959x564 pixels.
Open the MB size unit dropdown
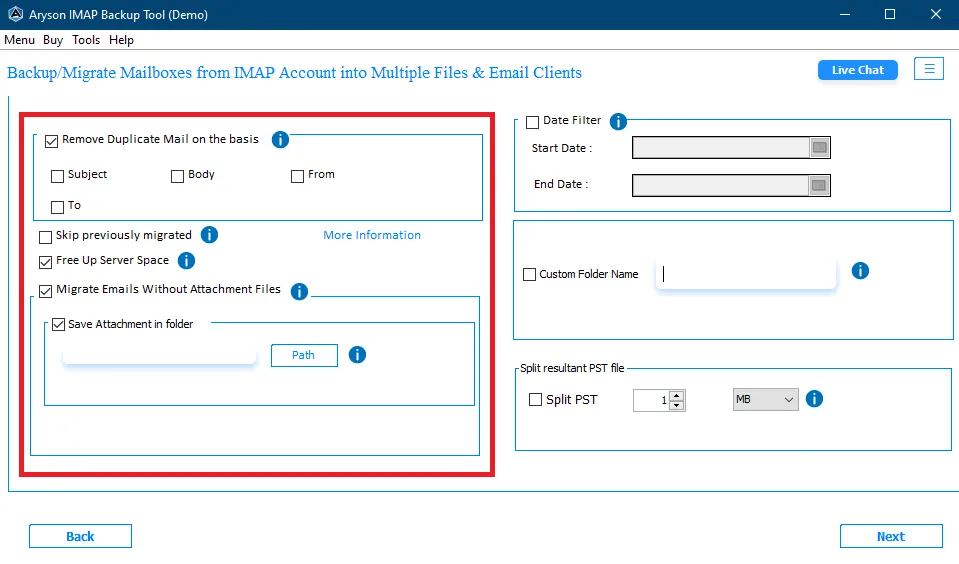tap(765, 399)
